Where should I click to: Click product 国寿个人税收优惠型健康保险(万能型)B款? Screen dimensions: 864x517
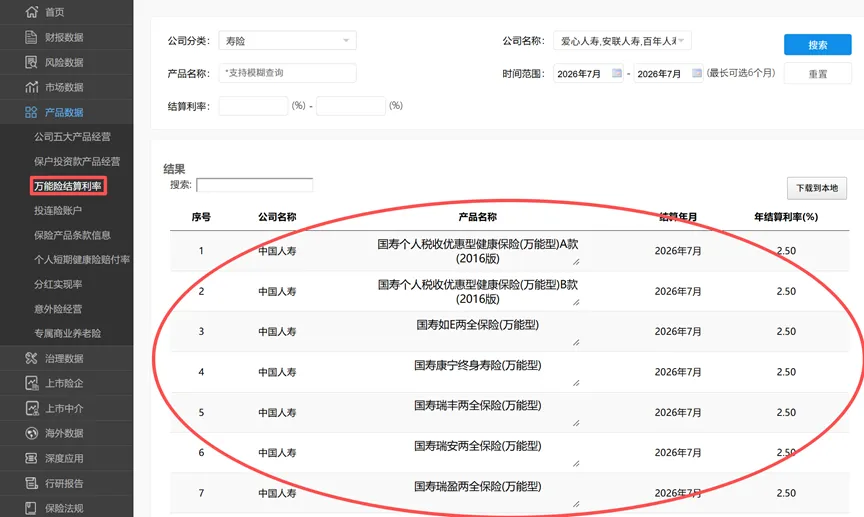point(478,292)
